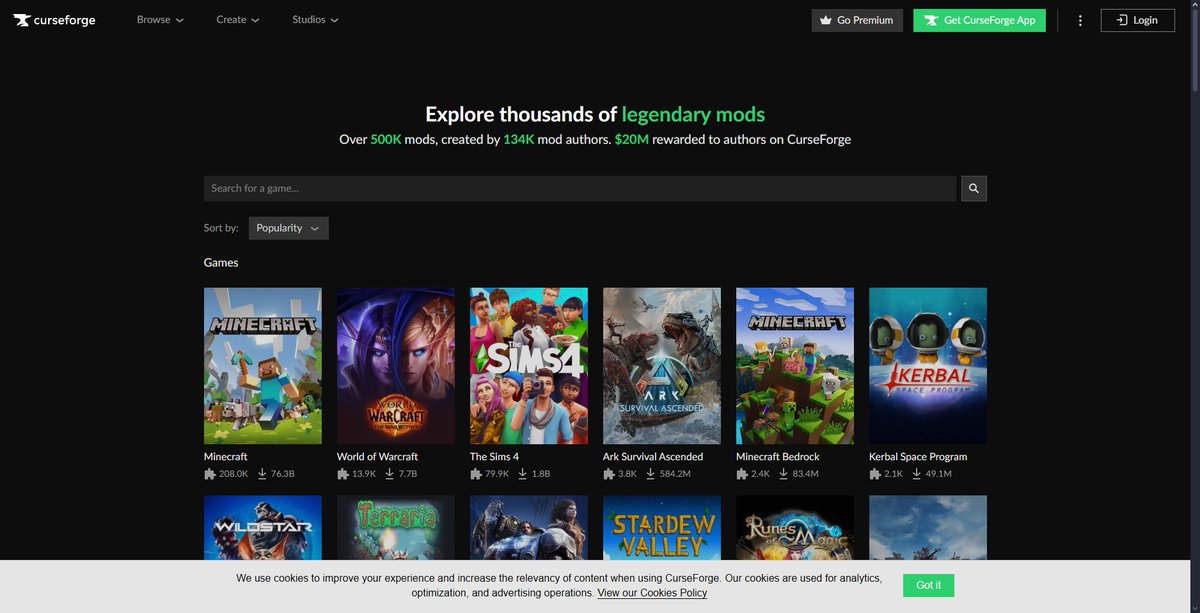Click the search magnifier icon
This screenshot has width=1200, height=613.
click(973, 188)
